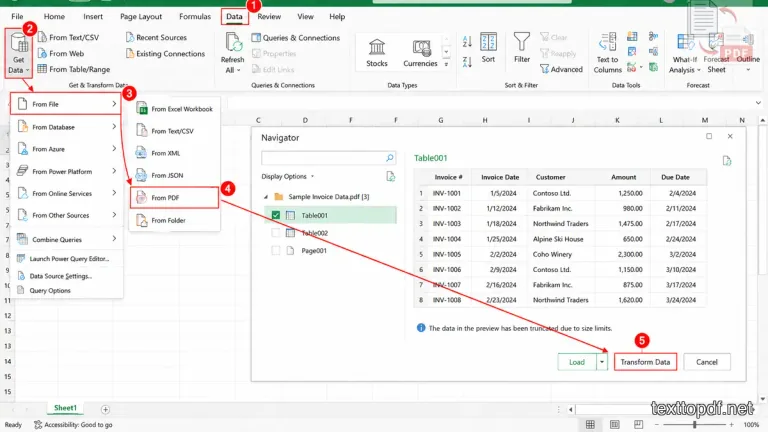Switch to the Insert tab
This screenshot has height=432, width=768.
pos(93,16)
